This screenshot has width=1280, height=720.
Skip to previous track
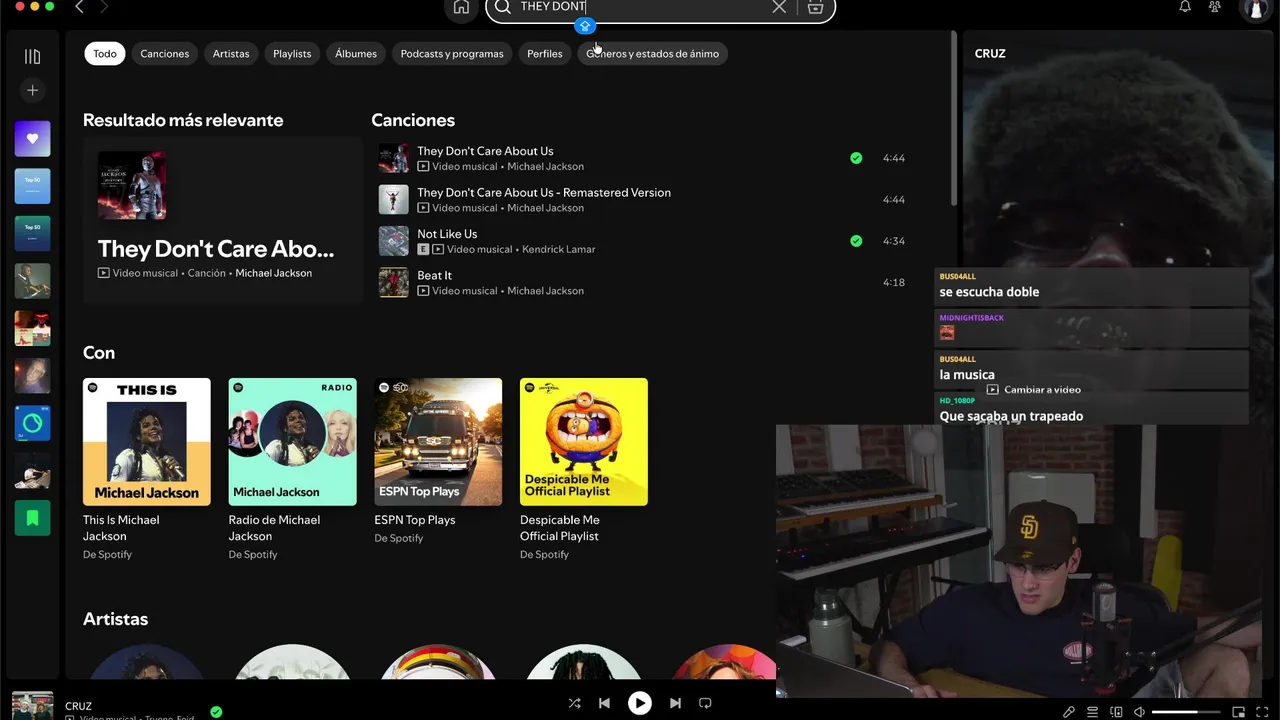coord(604,703)
